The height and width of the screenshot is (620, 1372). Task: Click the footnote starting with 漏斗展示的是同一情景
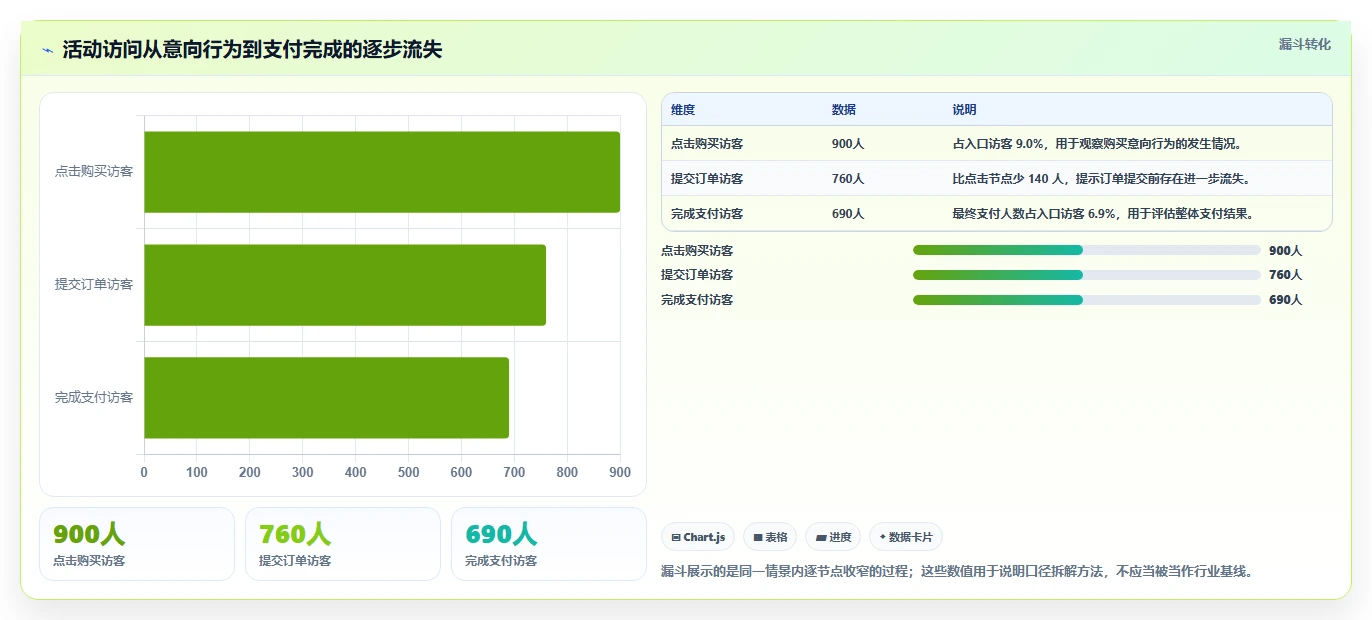click(x=957, y=572)
